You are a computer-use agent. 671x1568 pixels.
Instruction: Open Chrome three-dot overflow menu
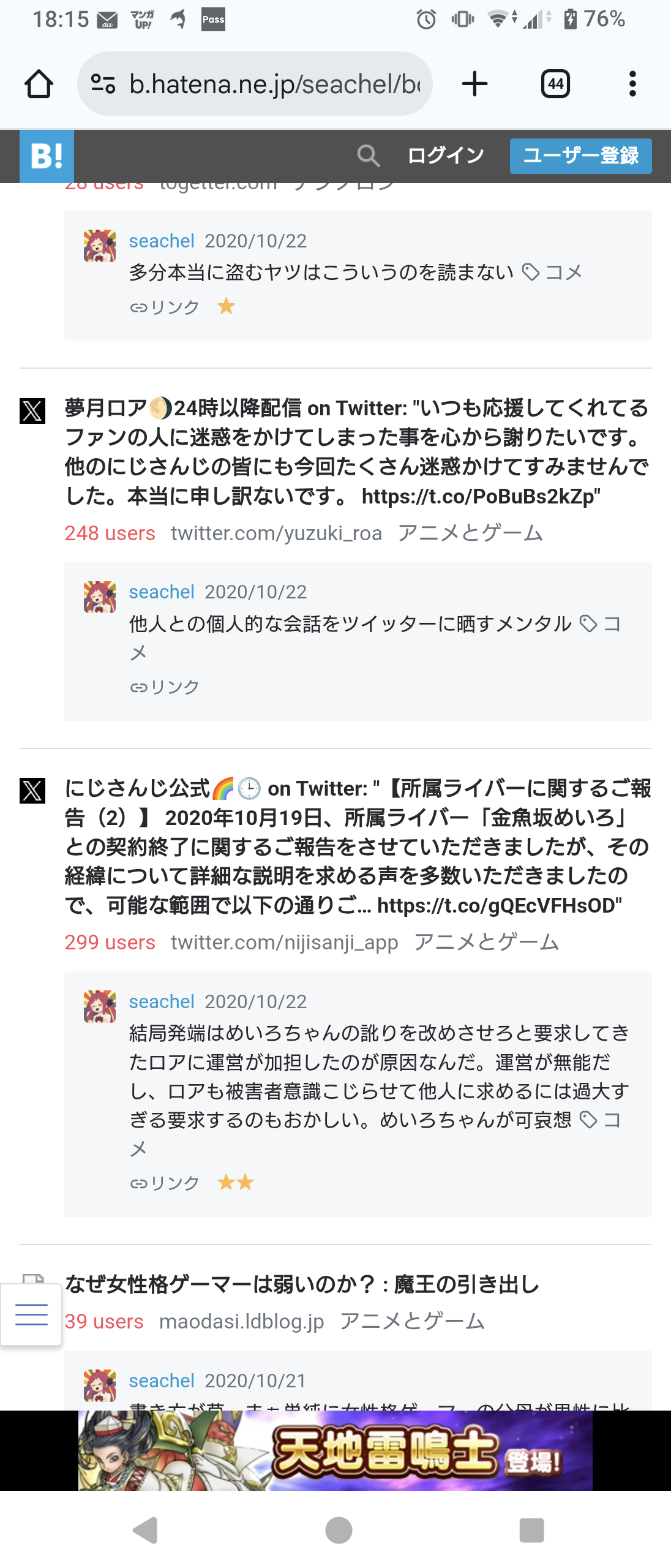(x=632, y=84)
